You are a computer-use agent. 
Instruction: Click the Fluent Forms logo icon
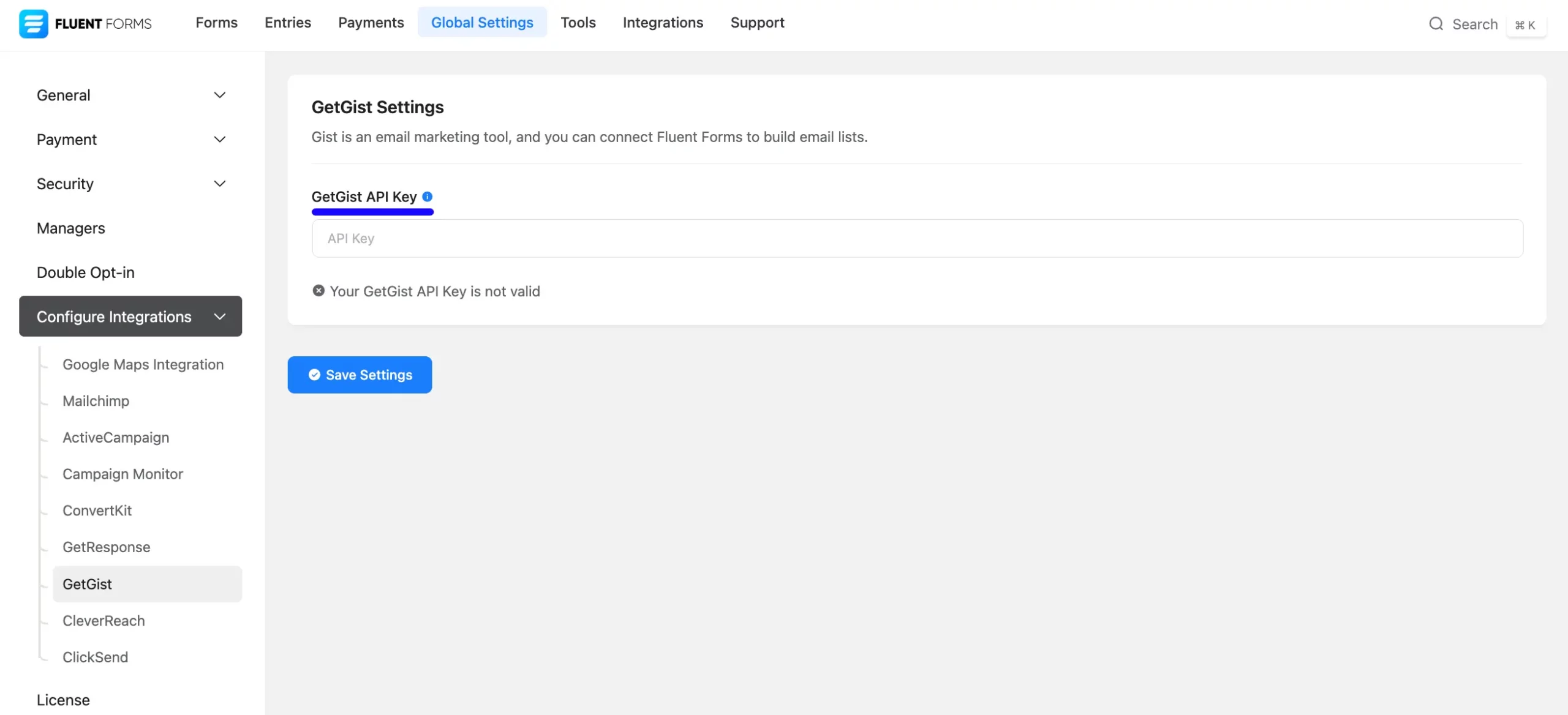pos(33,23)
